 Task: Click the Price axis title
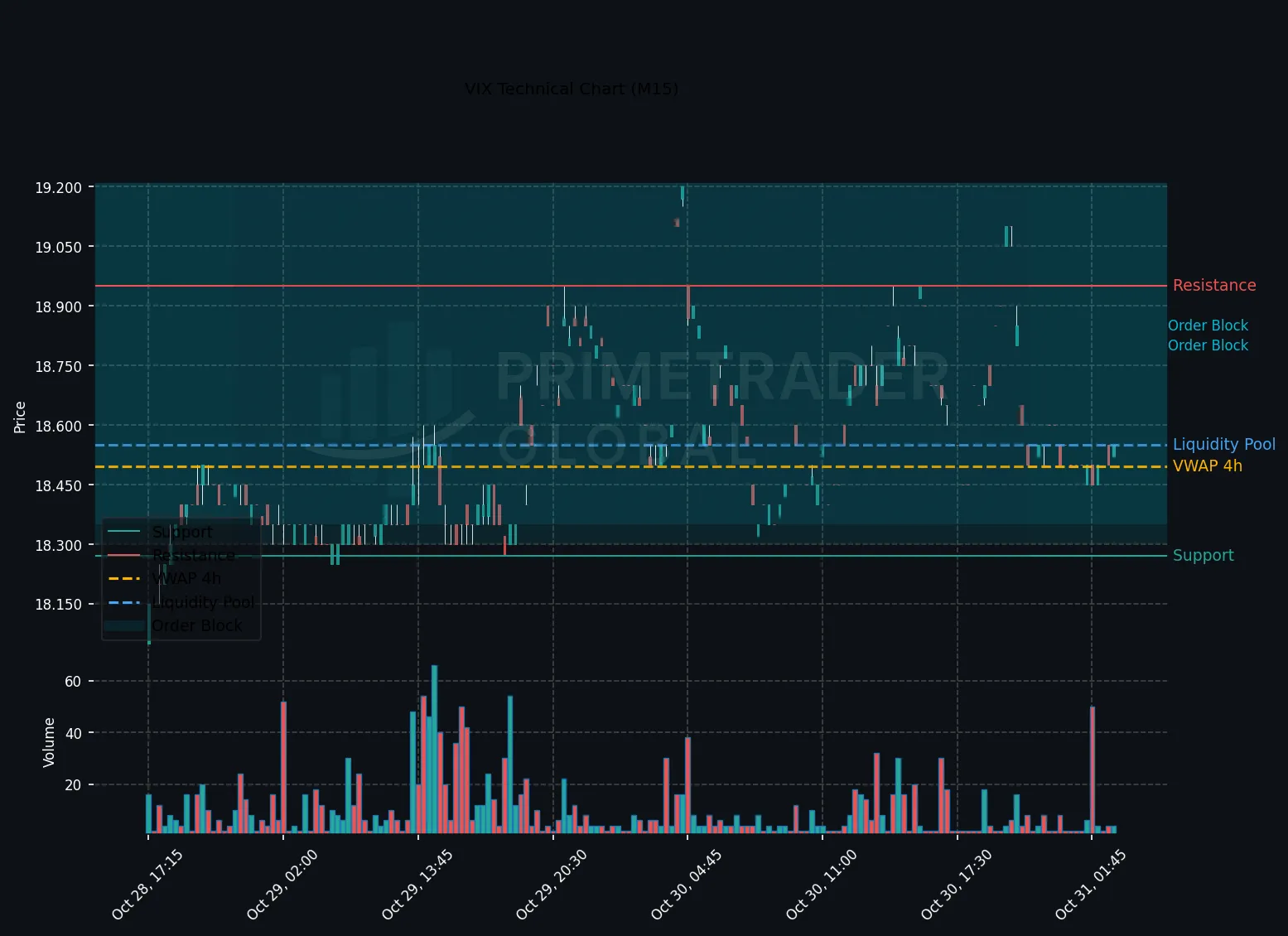[x=20, y=417]
